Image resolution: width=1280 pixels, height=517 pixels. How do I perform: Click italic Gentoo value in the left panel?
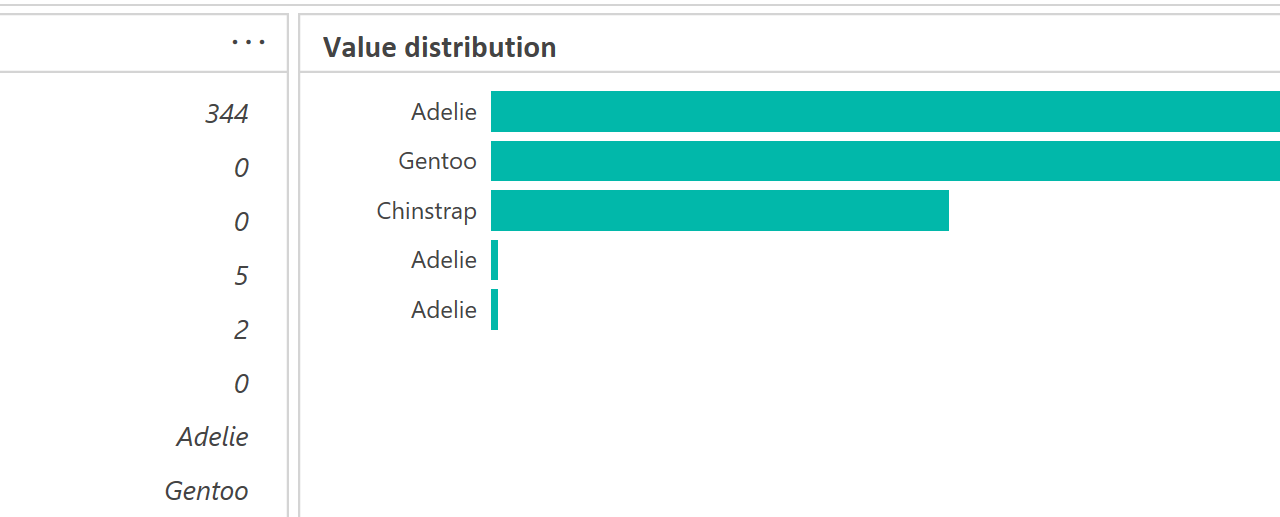[x=206, y=491]
